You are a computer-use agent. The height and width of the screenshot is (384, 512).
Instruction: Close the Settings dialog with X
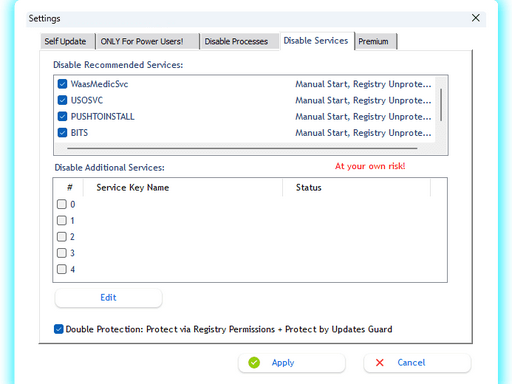[476, 18]
